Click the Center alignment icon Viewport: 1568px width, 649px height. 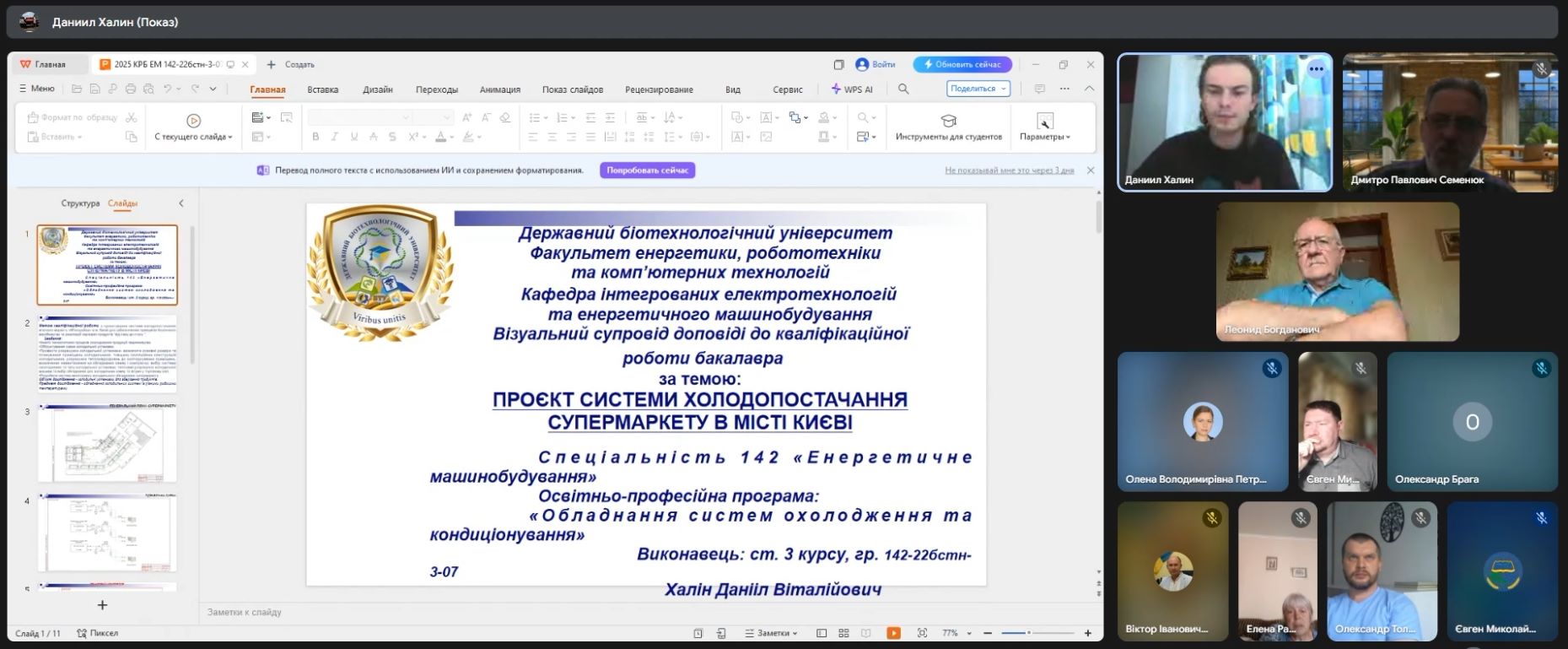tap(552, 137)
